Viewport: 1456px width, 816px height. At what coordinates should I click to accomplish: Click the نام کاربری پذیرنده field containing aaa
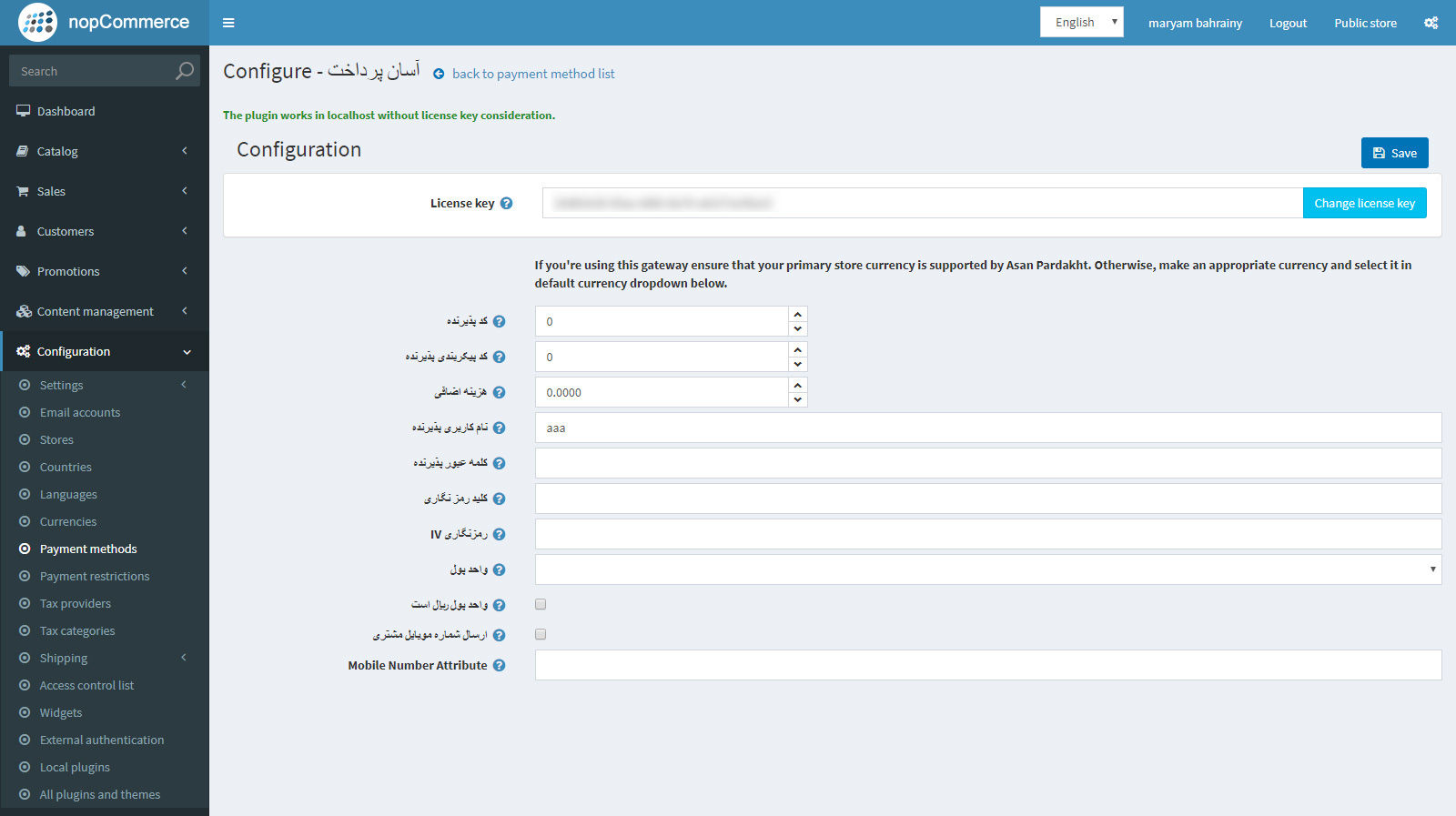point(988,428)
